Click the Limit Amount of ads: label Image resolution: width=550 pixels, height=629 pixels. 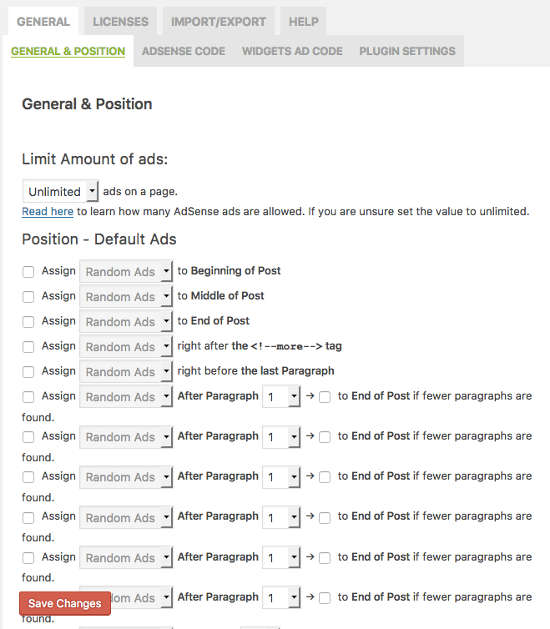point(95,159)
